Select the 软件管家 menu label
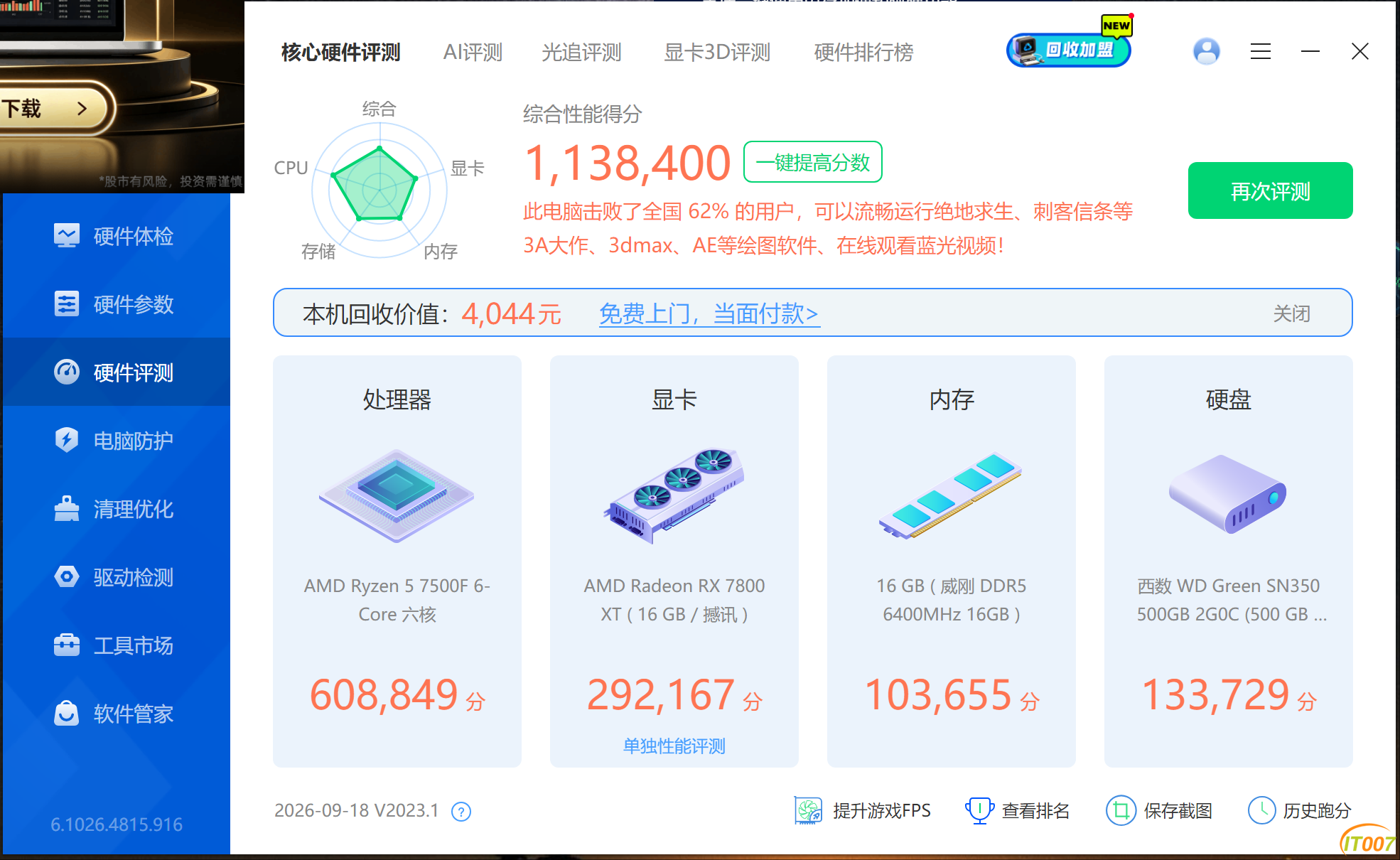Screen dimensions: 1400x860 (x=134, y=714)
